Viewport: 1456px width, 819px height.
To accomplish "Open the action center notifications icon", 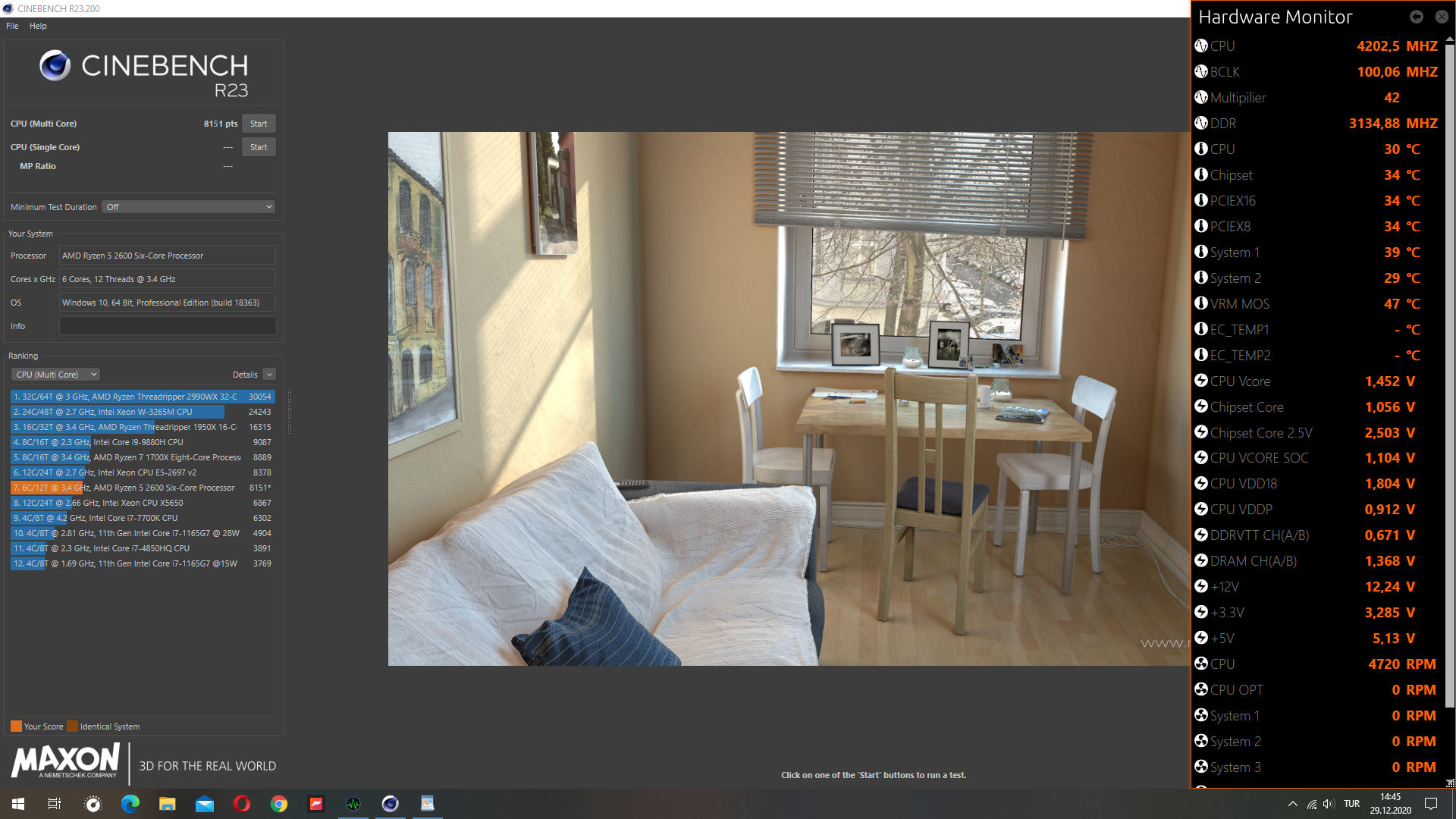I will tap(1431, 804).
